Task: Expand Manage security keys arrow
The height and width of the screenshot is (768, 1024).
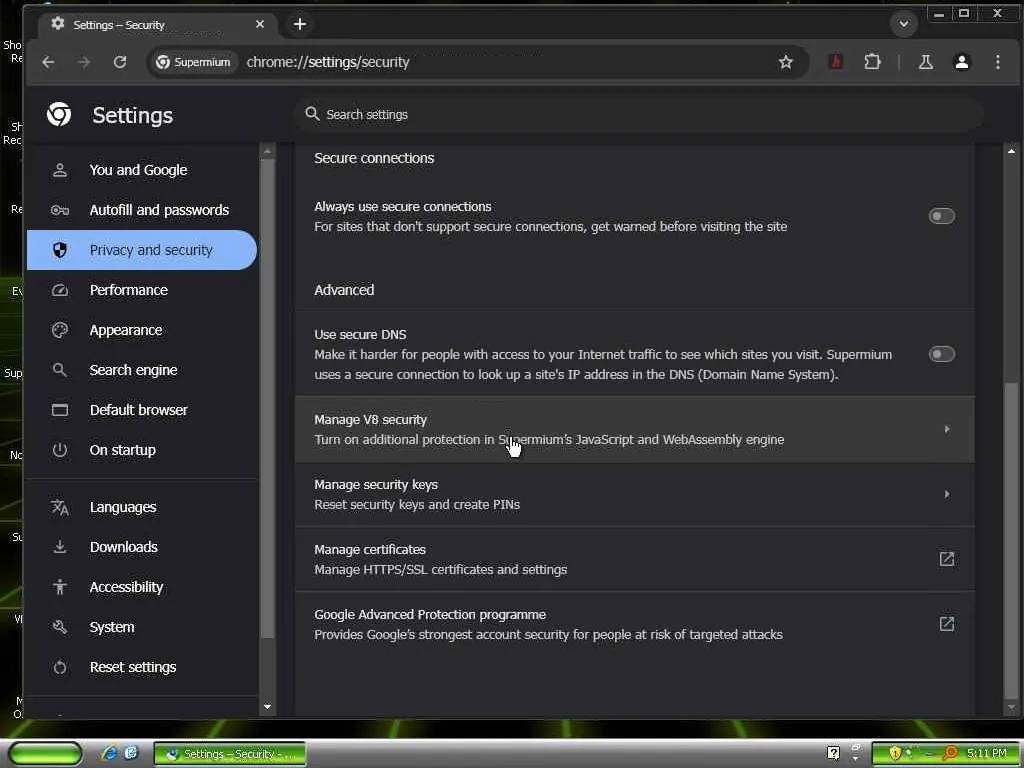Action: point(946,494)
